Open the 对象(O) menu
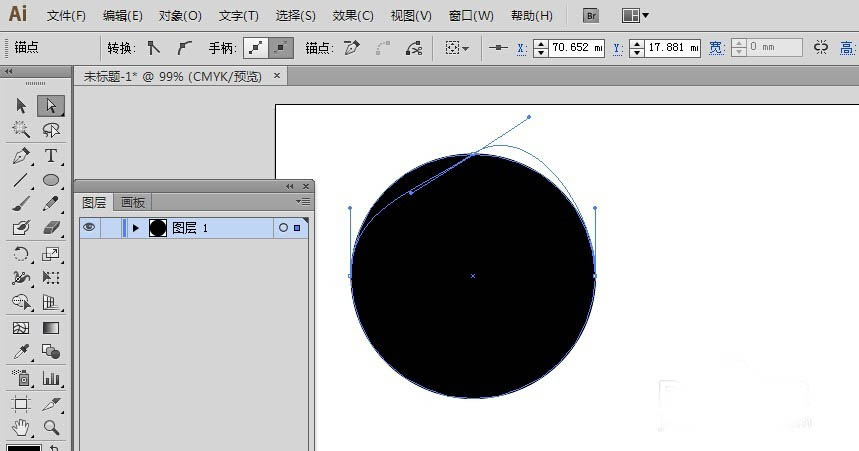The height and width of the screenshot is (451, 859). (x=180, y=16)
